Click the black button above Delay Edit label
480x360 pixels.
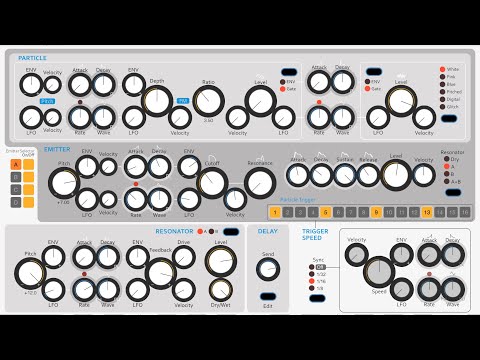point(268,296)
